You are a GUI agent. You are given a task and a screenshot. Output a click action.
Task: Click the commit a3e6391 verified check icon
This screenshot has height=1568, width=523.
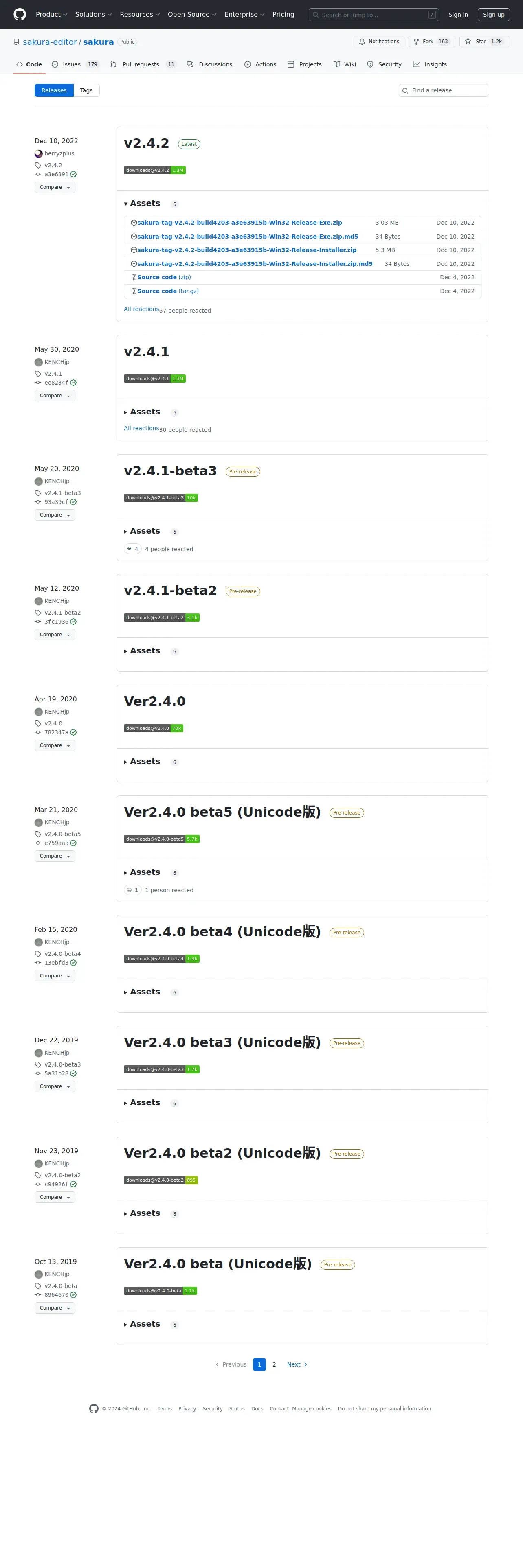(73, 174)
